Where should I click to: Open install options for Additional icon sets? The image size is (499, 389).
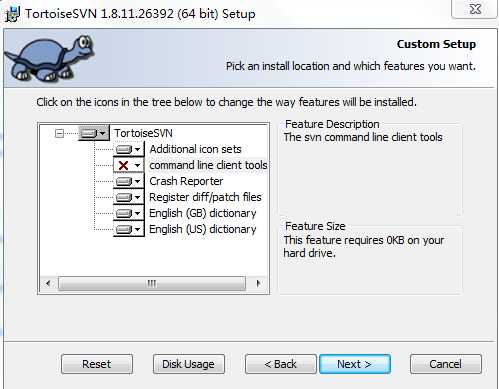tap(129, 149)
